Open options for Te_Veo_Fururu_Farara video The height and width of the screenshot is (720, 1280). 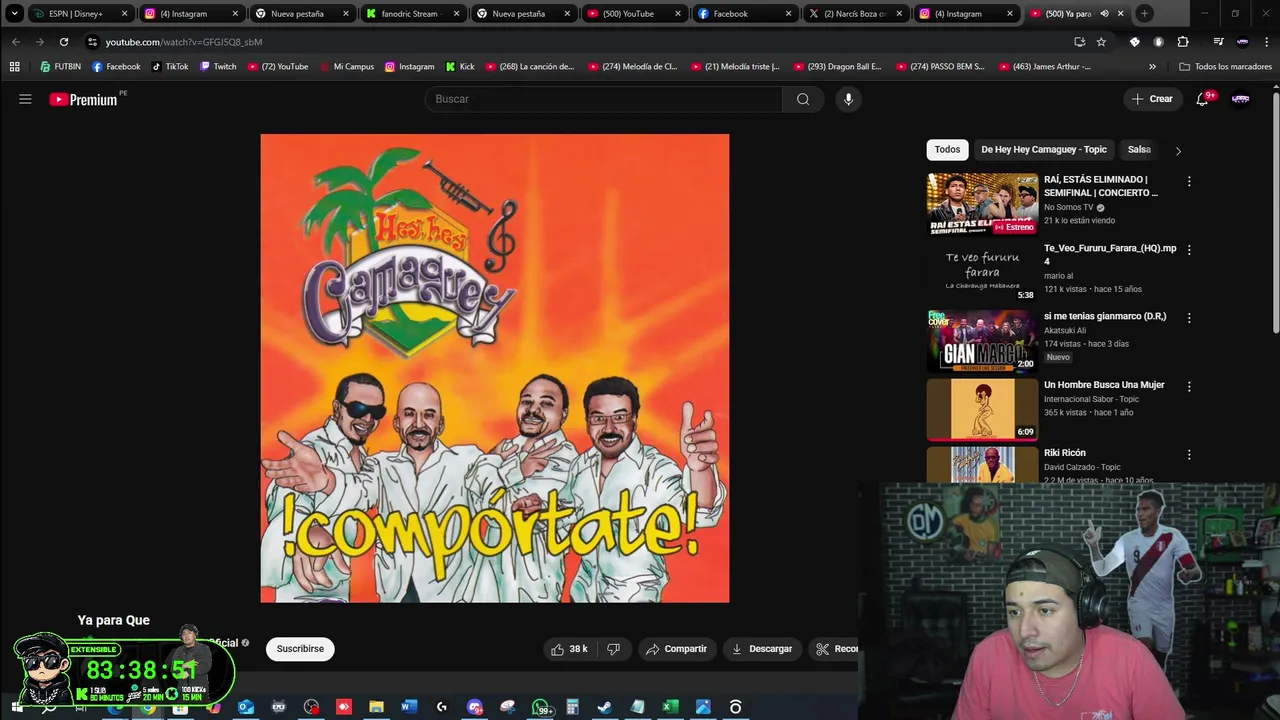point(1189,249)
